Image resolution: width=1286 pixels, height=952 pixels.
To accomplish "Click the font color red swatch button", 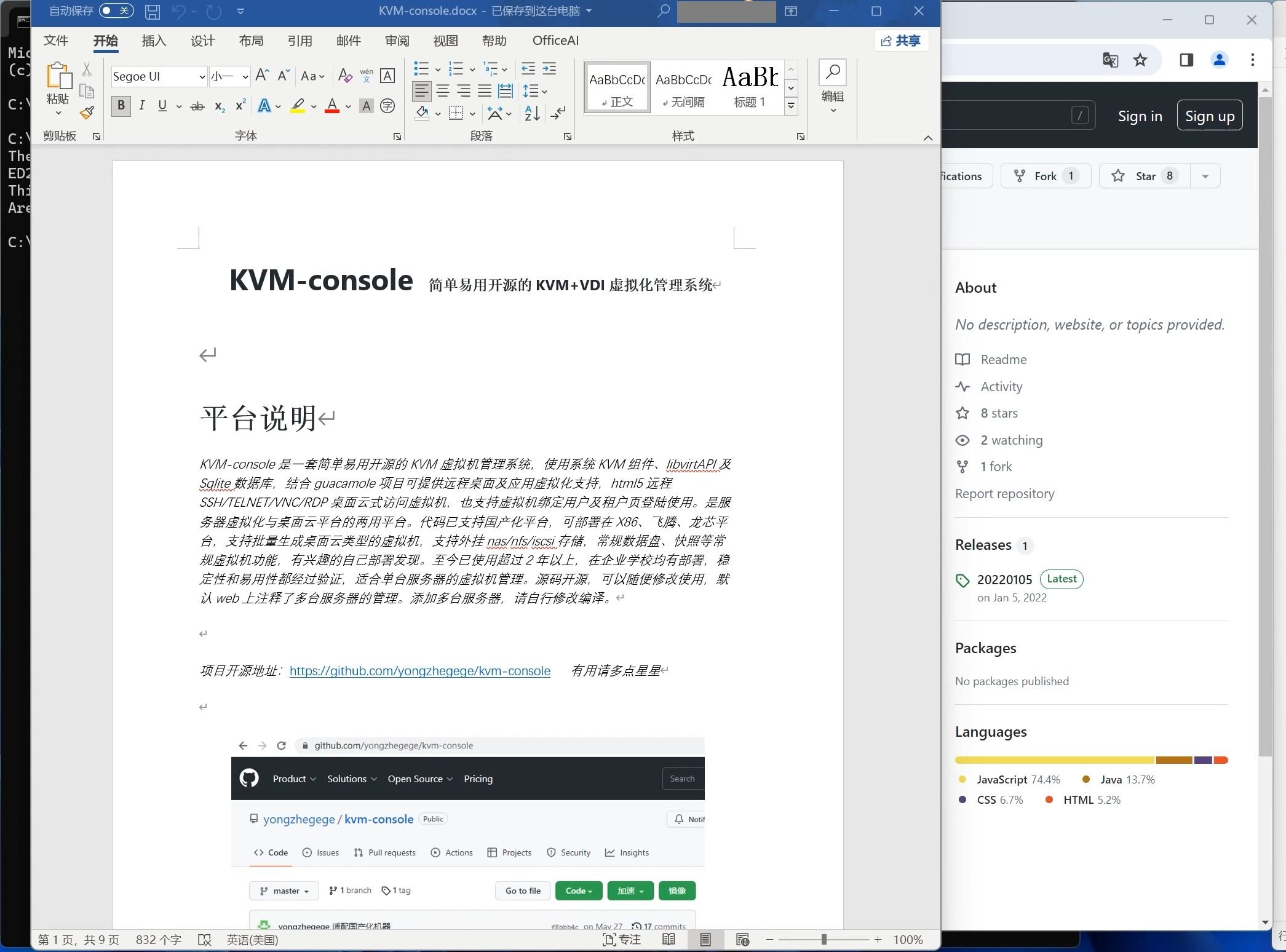I will [332, 106].
